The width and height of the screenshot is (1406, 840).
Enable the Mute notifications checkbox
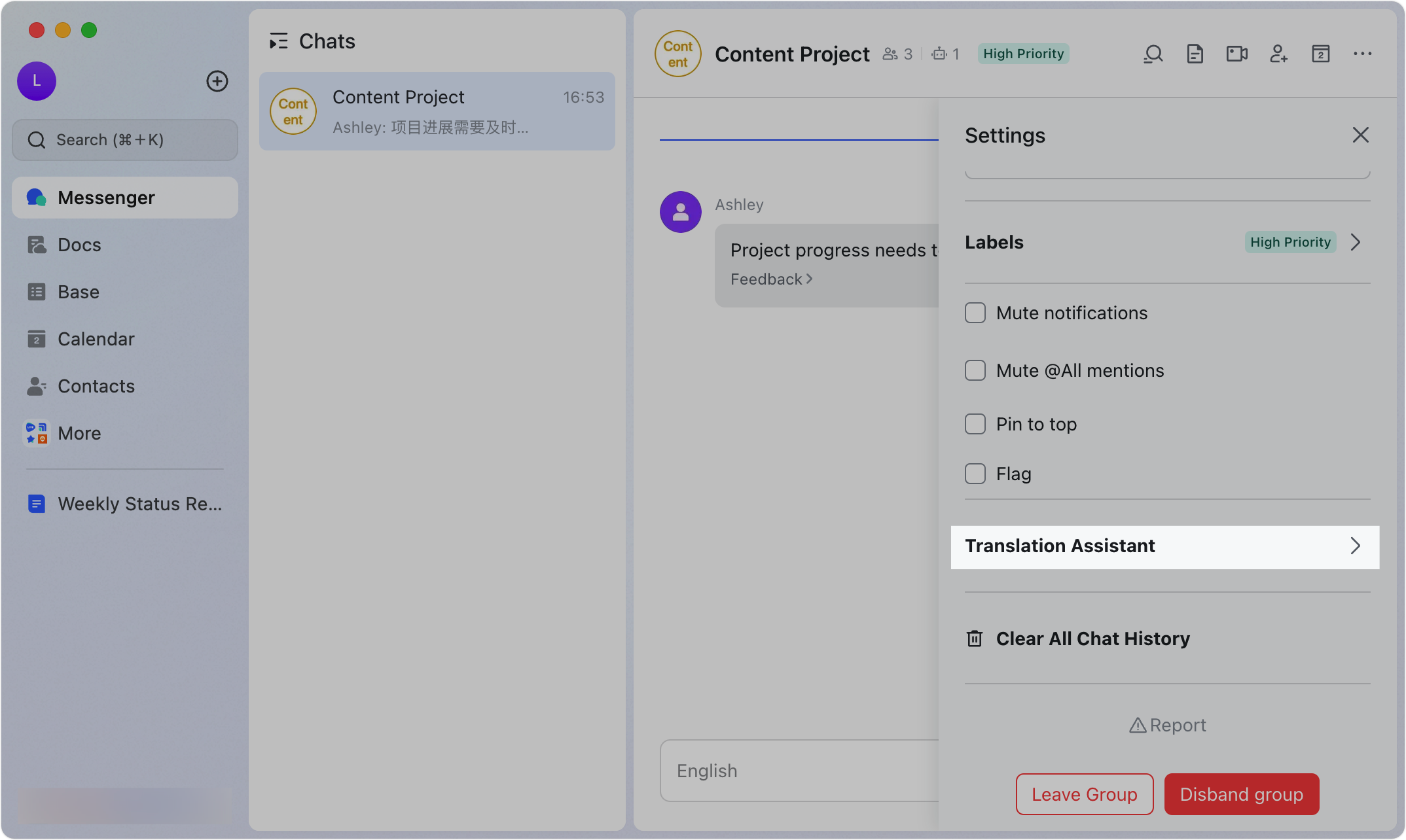tap(975, 313)
